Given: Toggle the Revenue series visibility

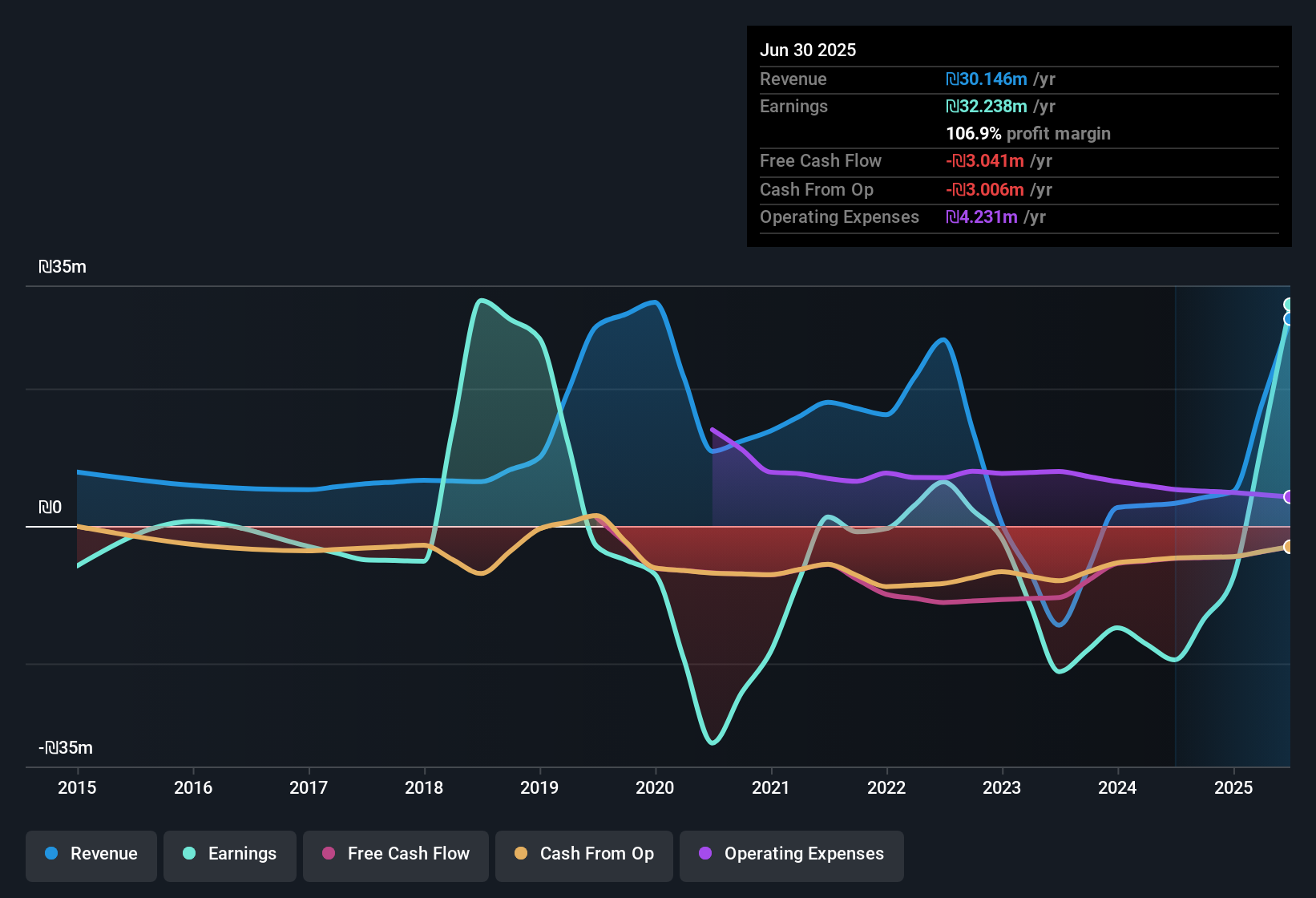Looking at the screenshot, I should point(91,855).
